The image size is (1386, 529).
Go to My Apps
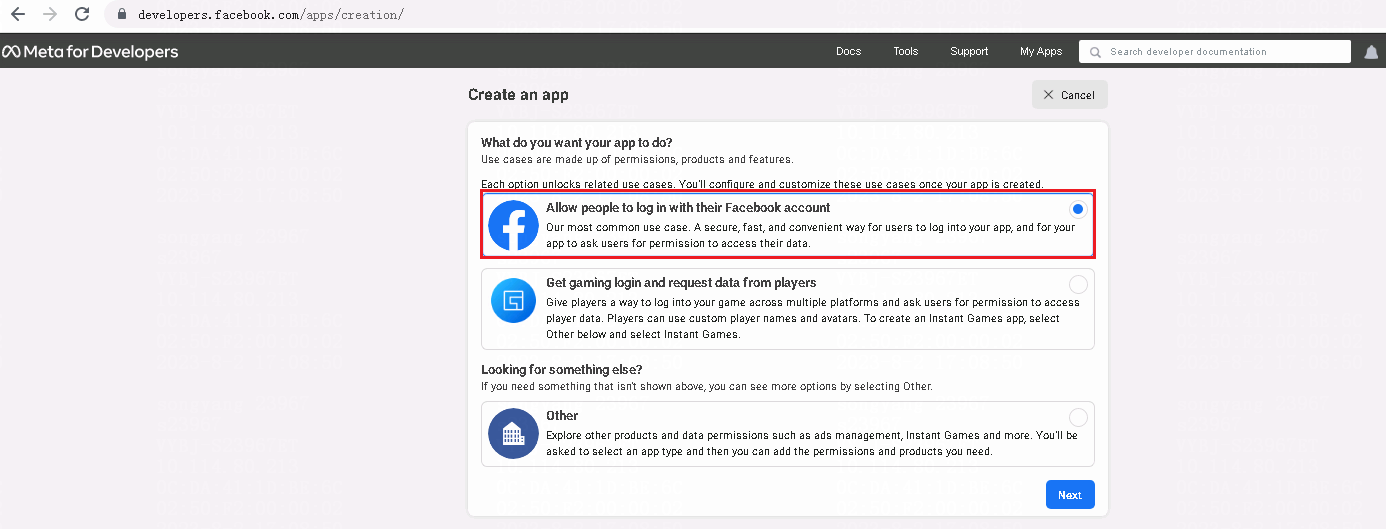[x=1041, y=51]
